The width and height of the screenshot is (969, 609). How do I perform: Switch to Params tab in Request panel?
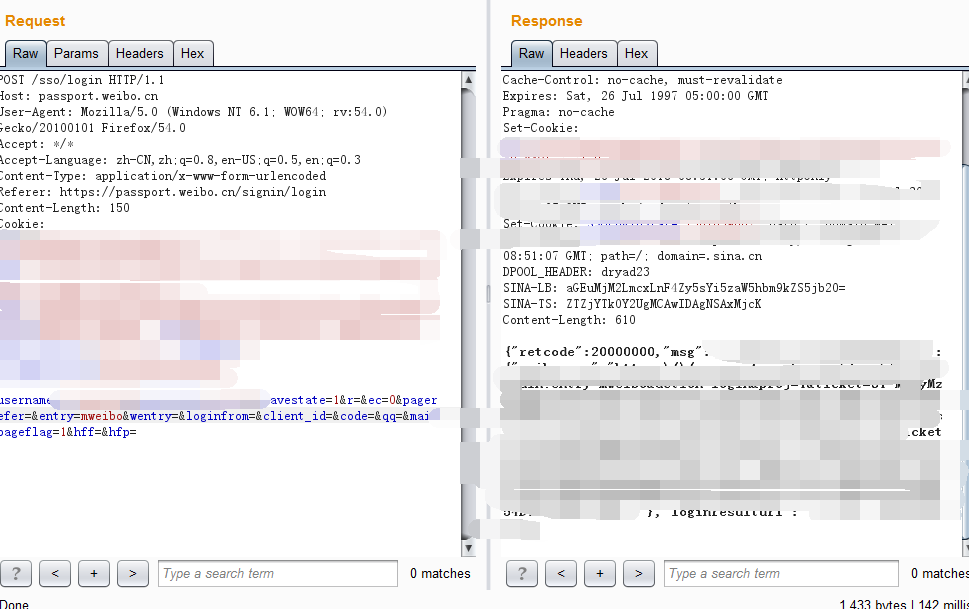click(x=76, y=54)
